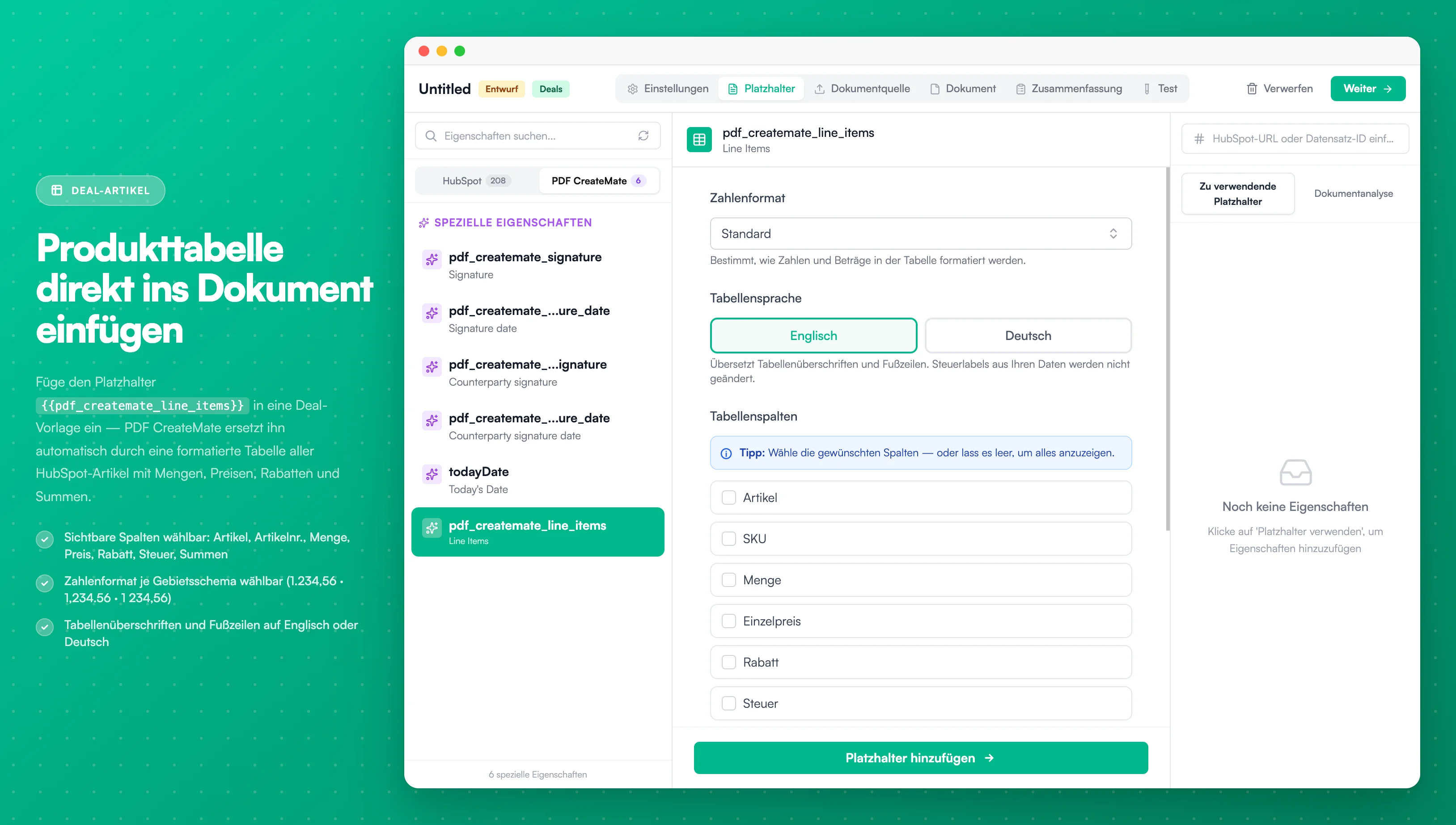
Task: Toggle the Steuer column checkbox
Action: pyautogui.click(x=729, y=703)
